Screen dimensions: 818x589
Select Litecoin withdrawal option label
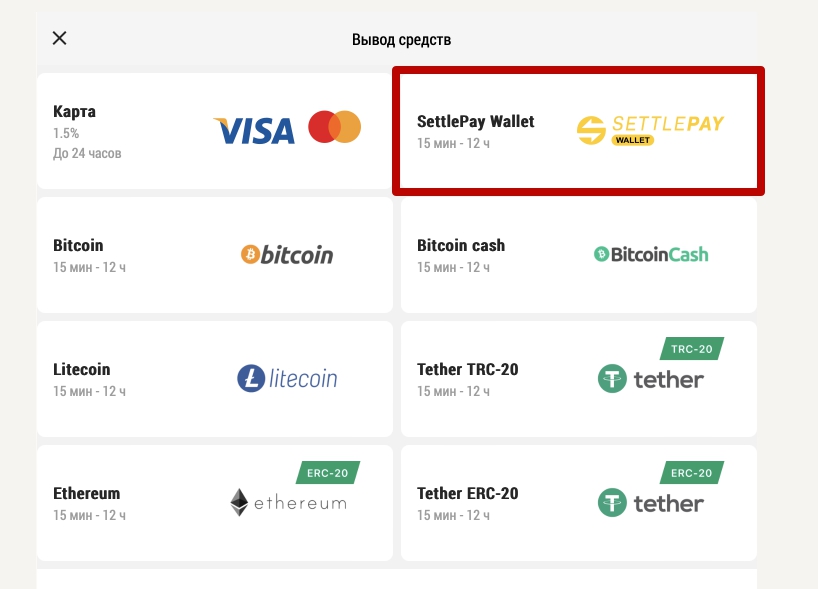point(81,369)
